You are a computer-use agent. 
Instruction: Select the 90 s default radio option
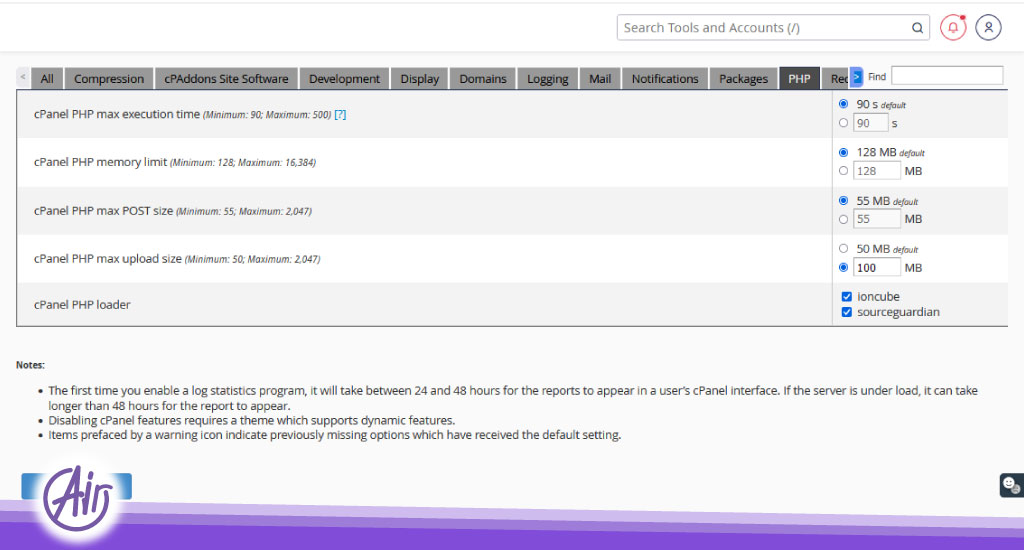[x=843, y=104]
